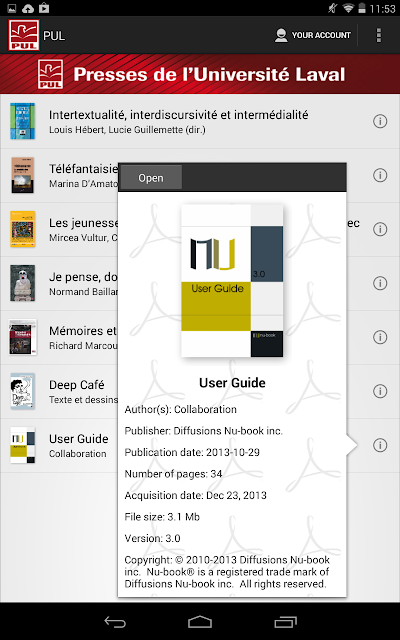Image resolution: width=400 pixels, height=640 pixels.
Task: Open Deep Café book cover thumbnail
Action: coord(22,391)
